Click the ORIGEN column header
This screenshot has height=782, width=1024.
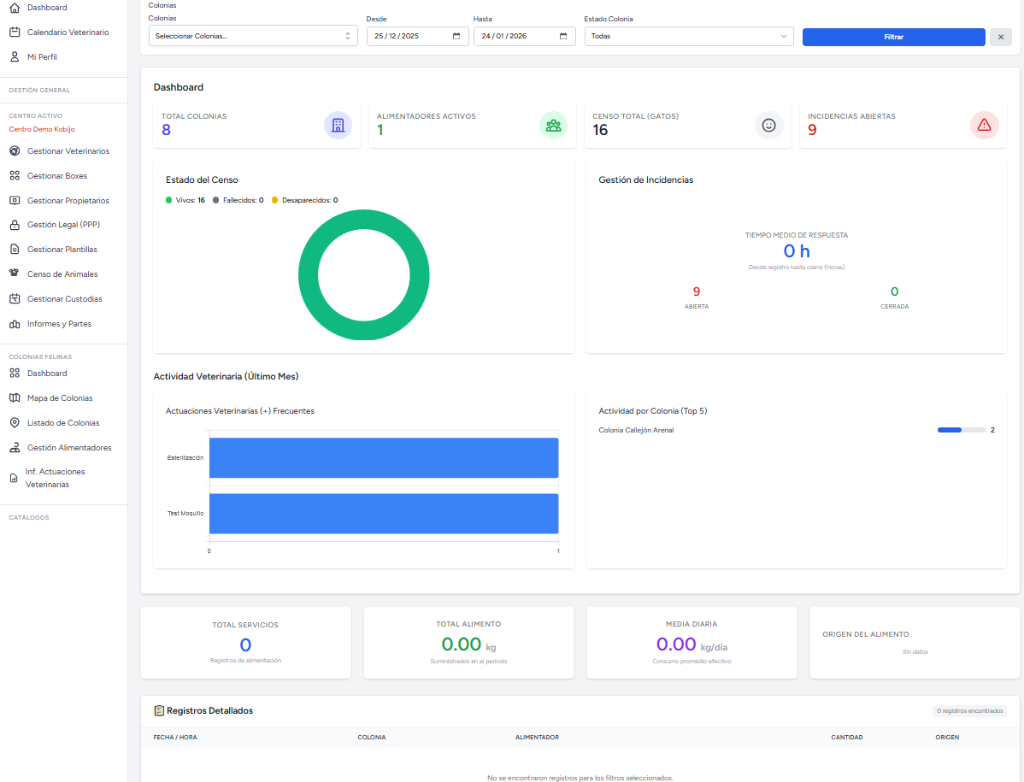947,738
